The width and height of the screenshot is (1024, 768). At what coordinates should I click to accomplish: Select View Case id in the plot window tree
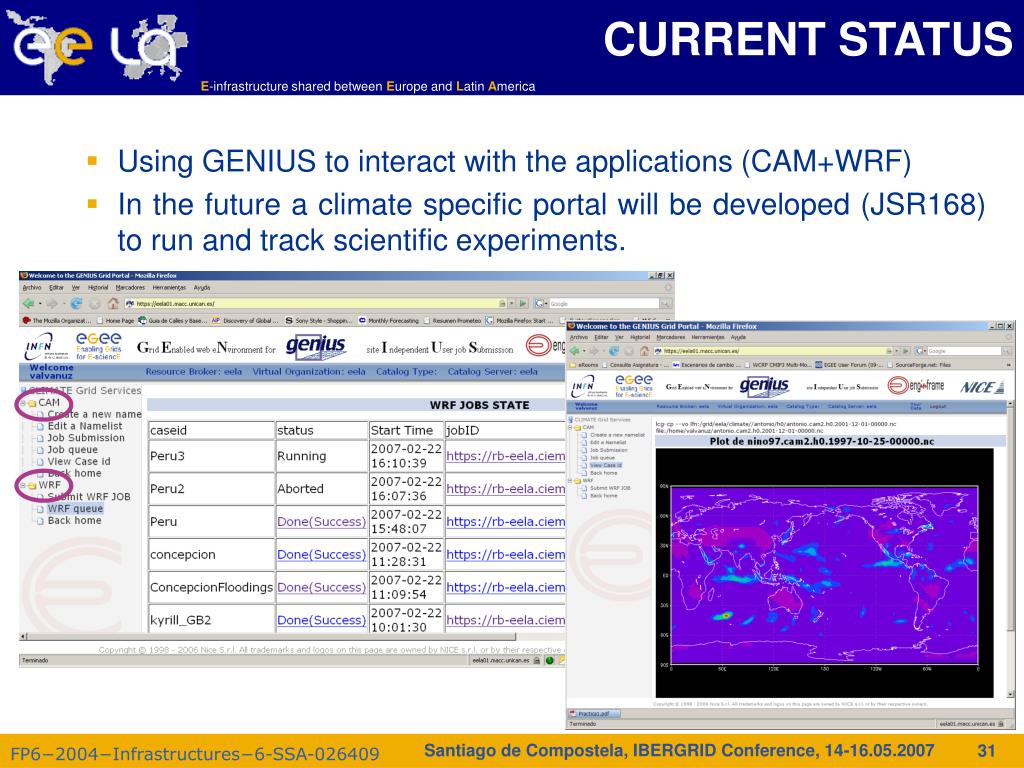606,465
